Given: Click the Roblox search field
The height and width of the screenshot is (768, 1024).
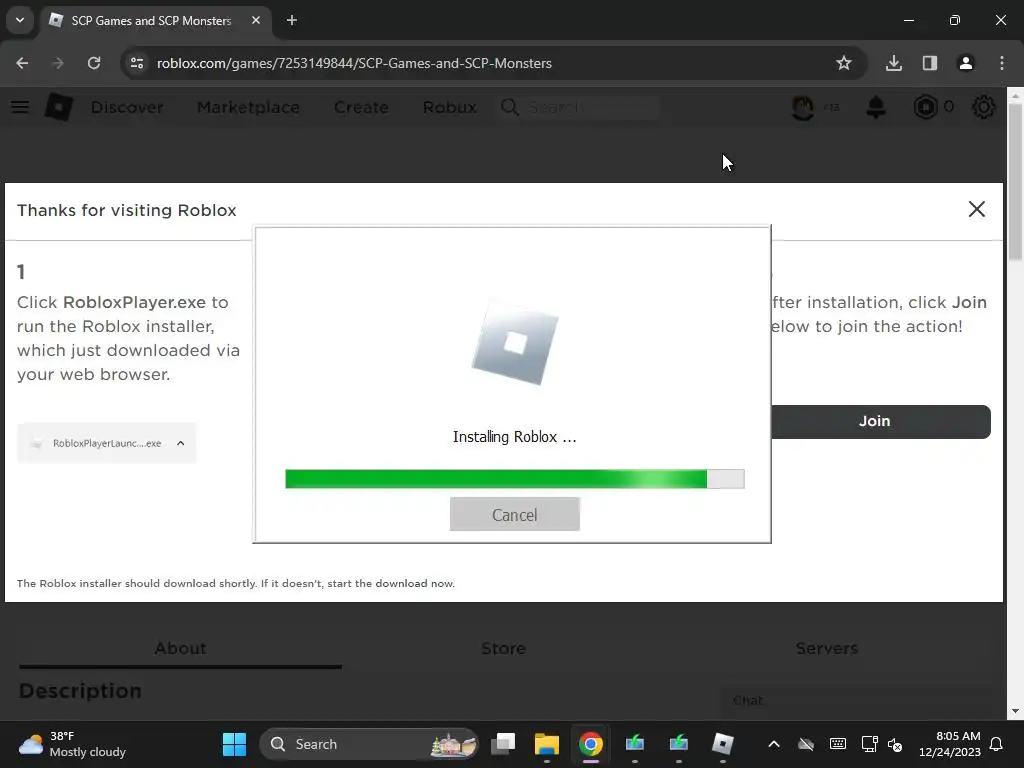Looking at the screenshot, I should [x=580, y=107].
